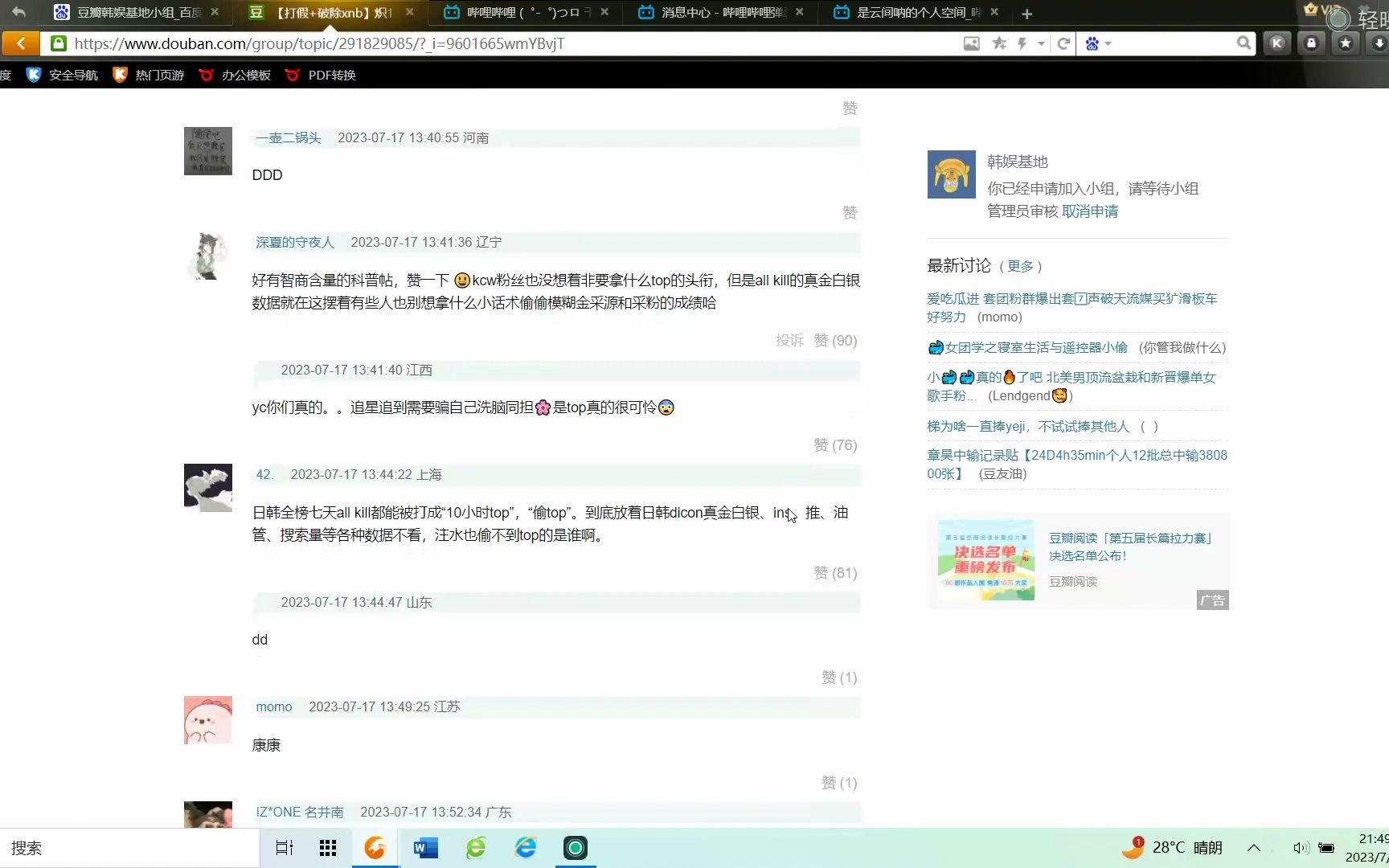Switch to the 【打假+破除xnb】 Douban tab
This screenshot has height=868, width=1389.
330,12
